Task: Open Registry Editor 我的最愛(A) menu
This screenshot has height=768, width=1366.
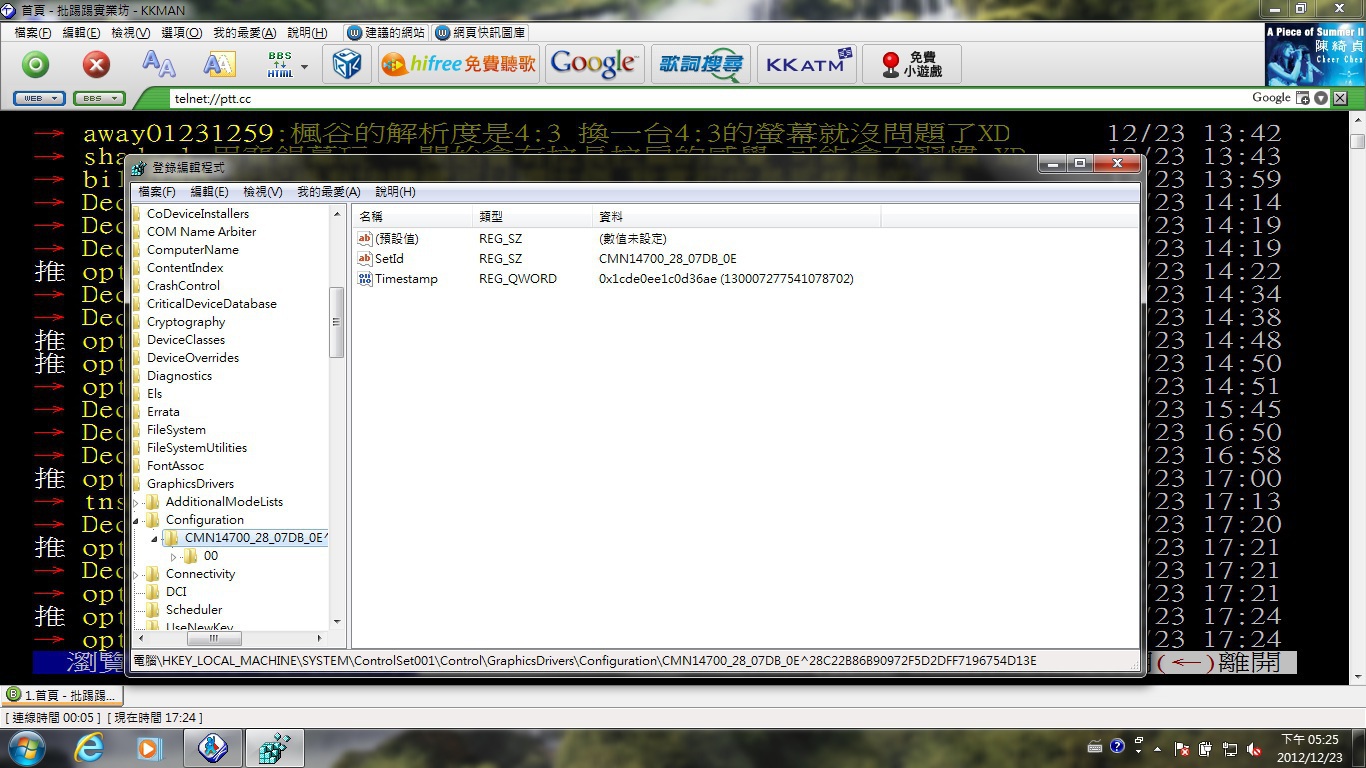Action: (x=329, y=192)
